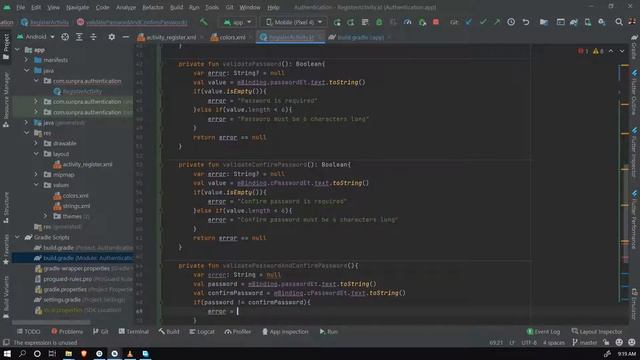Click the Sync Project with Gradle icon
640x360 pixels.
point(573,22)
